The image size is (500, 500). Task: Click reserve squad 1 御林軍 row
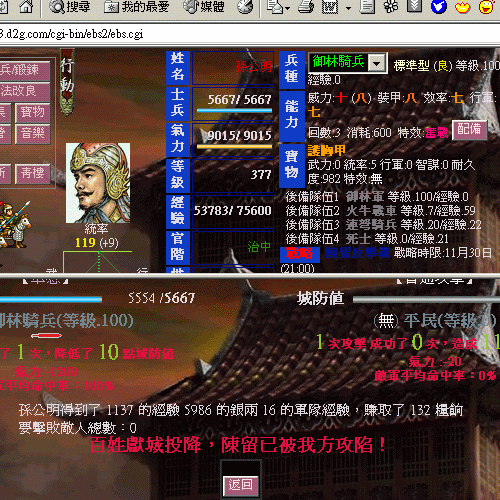click(x=377, y=197)
